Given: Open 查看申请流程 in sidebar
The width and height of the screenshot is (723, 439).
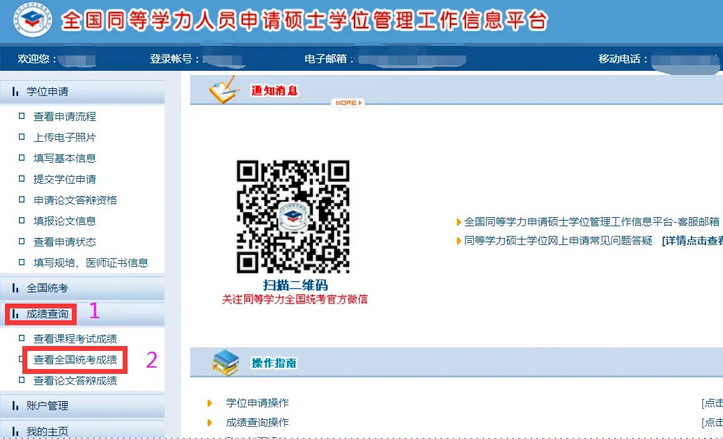Looking at the screenshot, I should pos(65,117).
